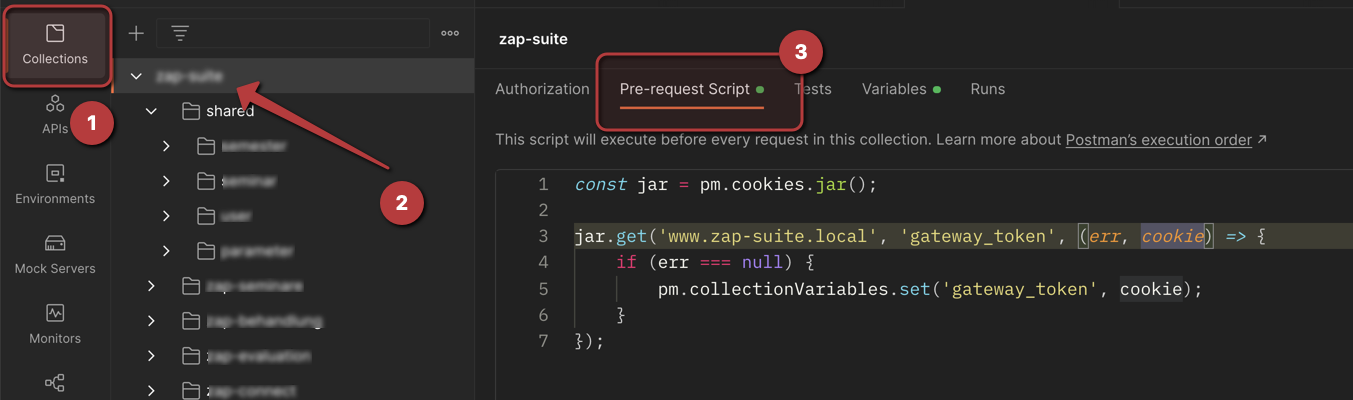1353x400 pixels.
Task: Click the filter icon in the search box
Action: tap(179, 33)
